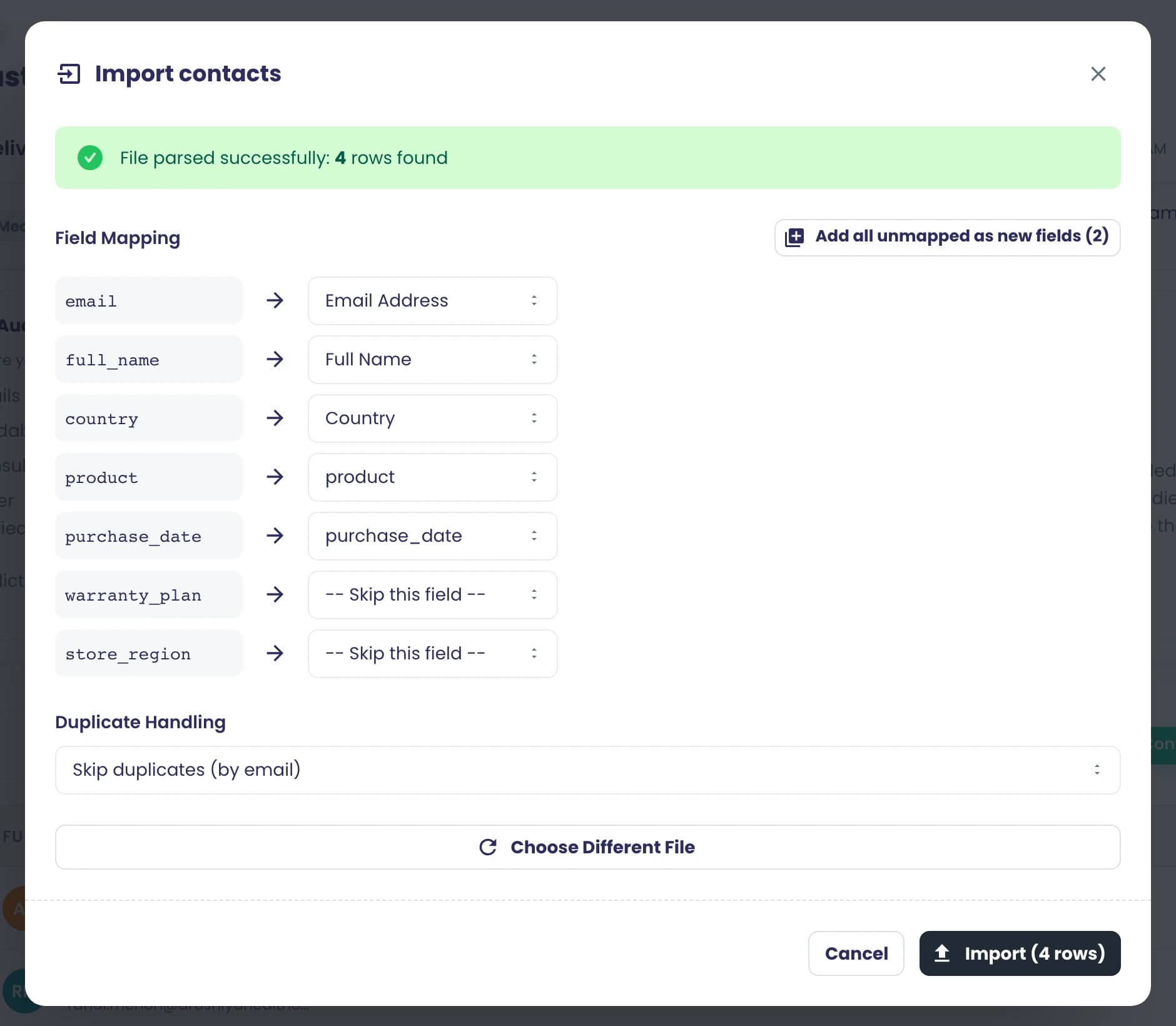The image size is (1176, 1026).
Task: Click the Import contacts header icon
Action: click(69, 74)
